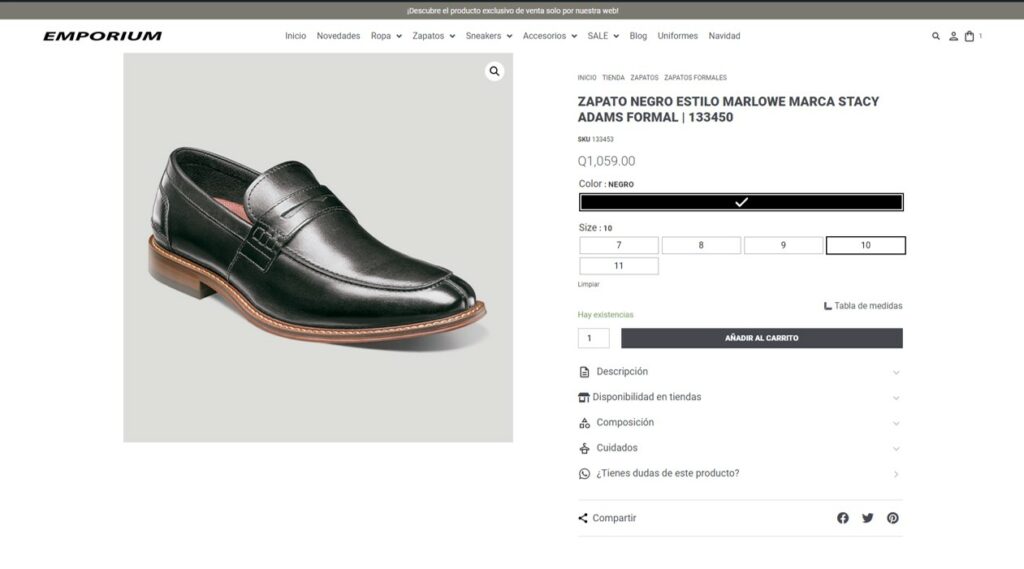This screenshot has width=1024, height=569.
Task: Open the shopping bag cart icon
Action: click(969, 37)
